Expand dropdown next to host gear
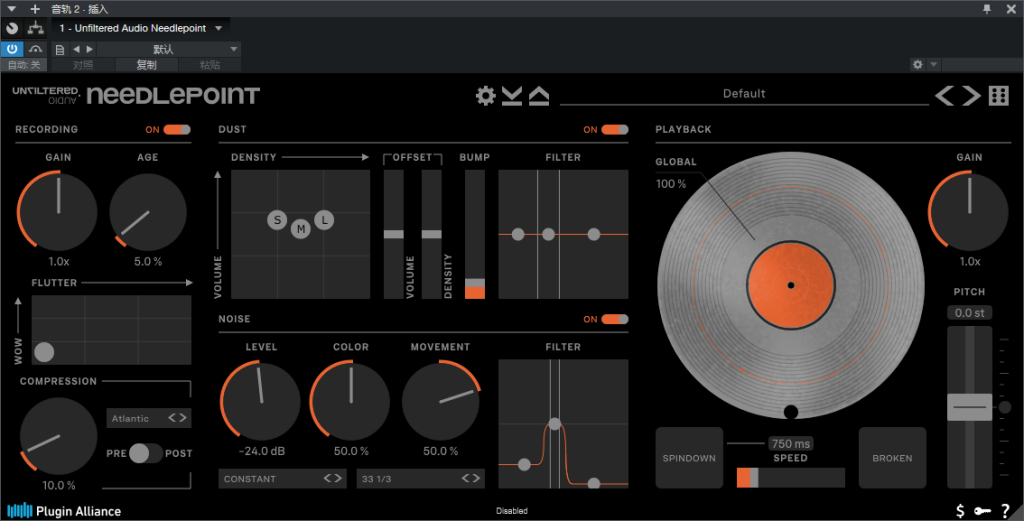The height and width of the screenshot is (521, 1024). point(933,65)
